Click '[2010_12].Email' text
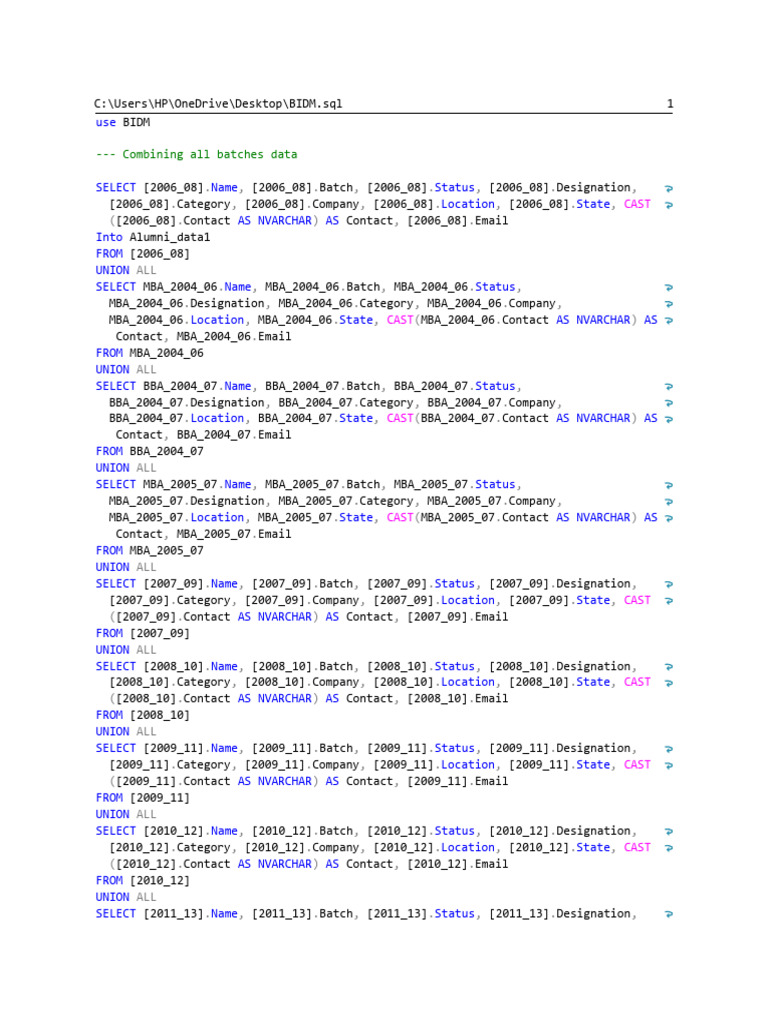 coord(458,864)
